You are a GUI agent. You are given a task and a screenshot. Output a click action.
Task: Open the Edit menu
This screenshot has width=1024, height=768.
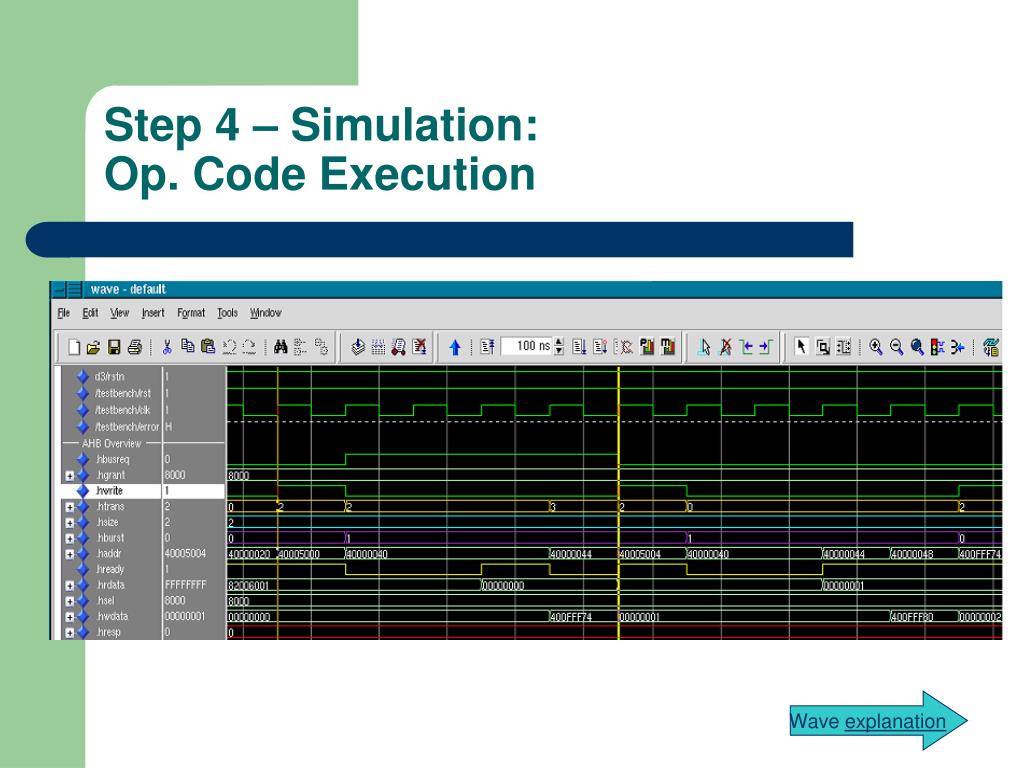point(90,313)
